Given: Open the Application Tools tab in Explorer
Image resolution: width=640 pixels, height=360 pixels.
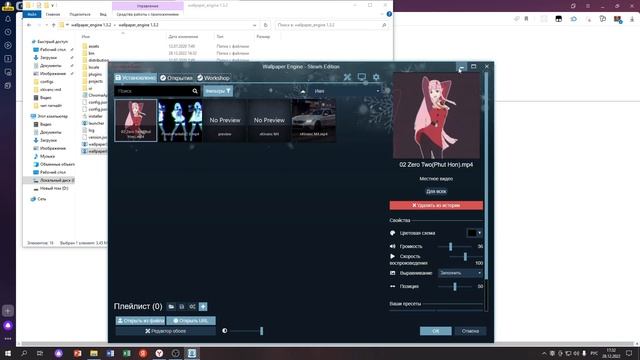Looking at the screenshot, I should (148, 14).
